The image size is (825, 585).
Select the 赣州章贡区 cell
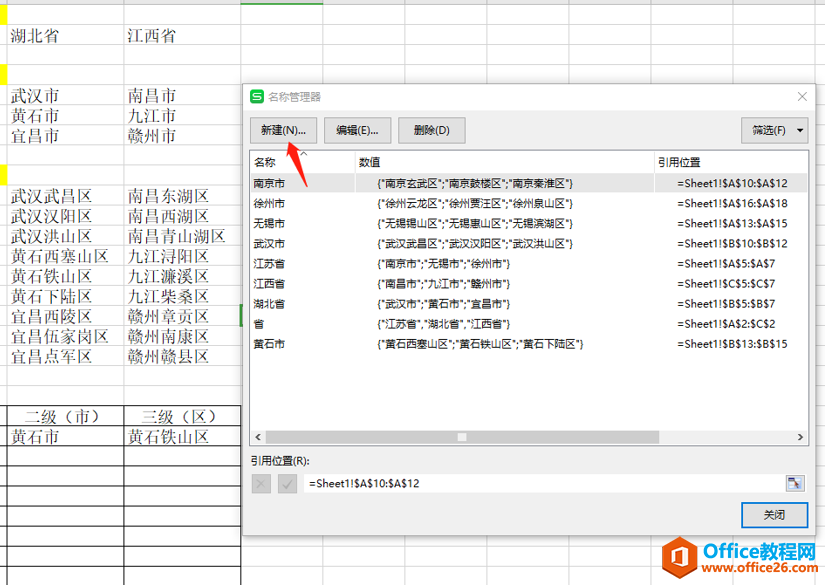tap(182, 316)
